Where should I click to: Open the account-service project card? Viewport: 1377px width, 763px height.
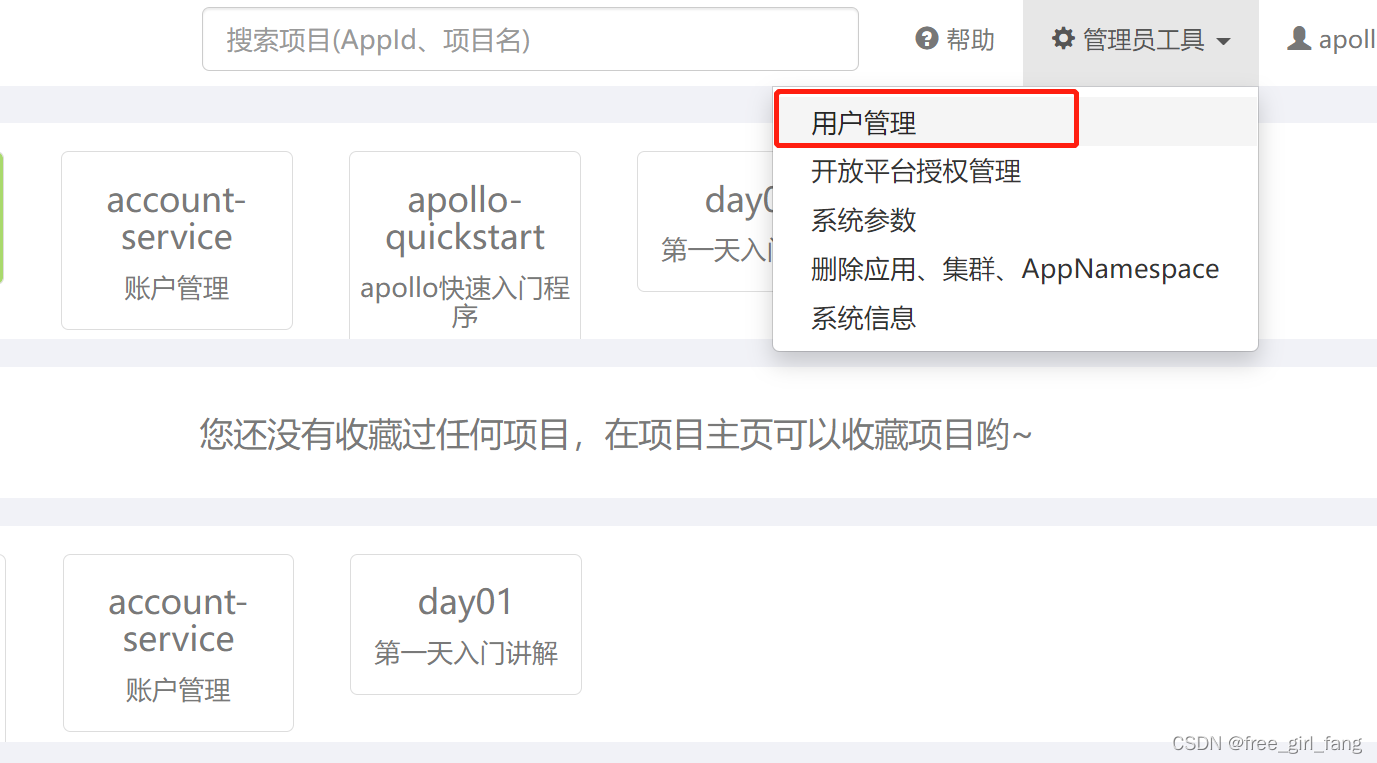click(x=176, y=240)
